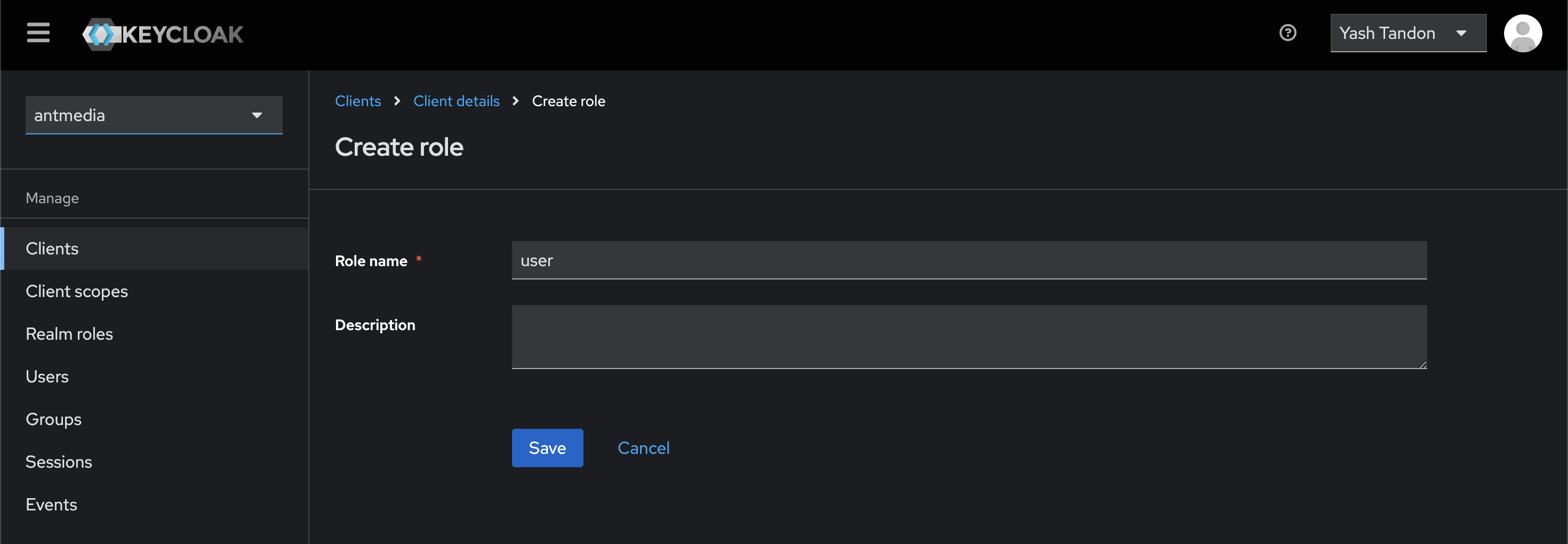
Task: Save the new role
Action: (x=547, y=448)
